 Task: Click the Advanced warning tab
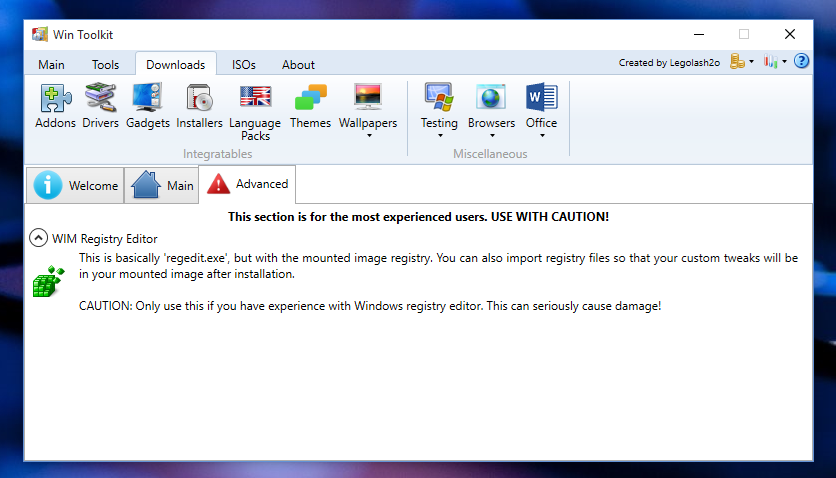248,184
